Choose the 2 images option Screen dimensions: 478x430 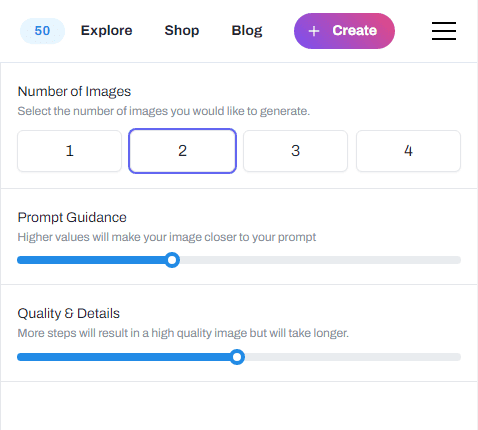182,151
